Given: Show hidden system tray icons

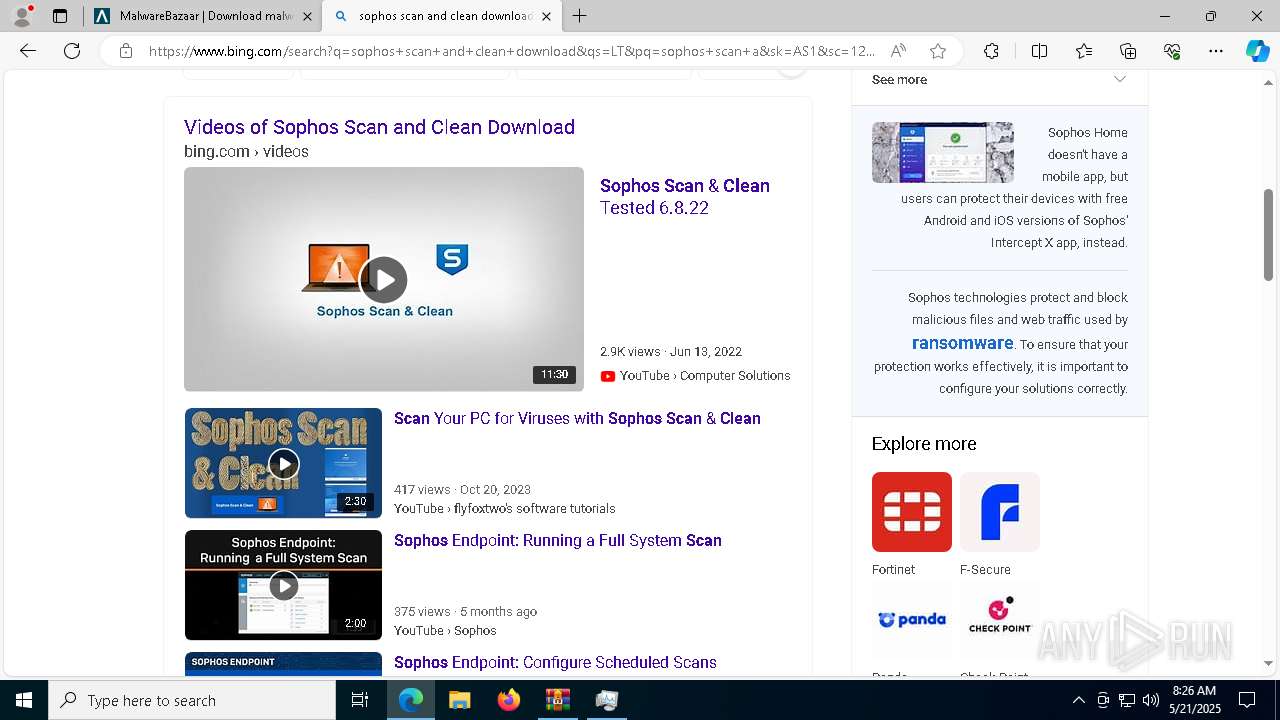Looking at the screenshot, I should (x=1078, y=700).
